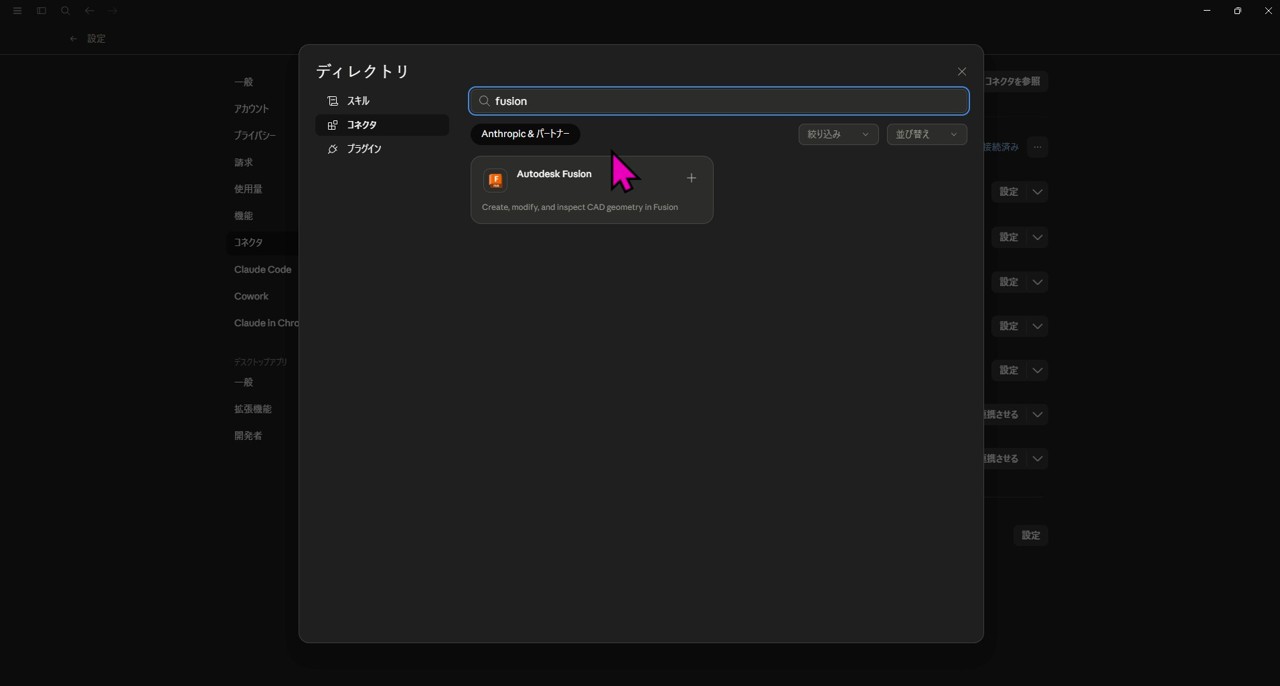Expand the chevron beside the top 設定 button
Viewport: 1280px width, 686px height.
(1038, 191)
